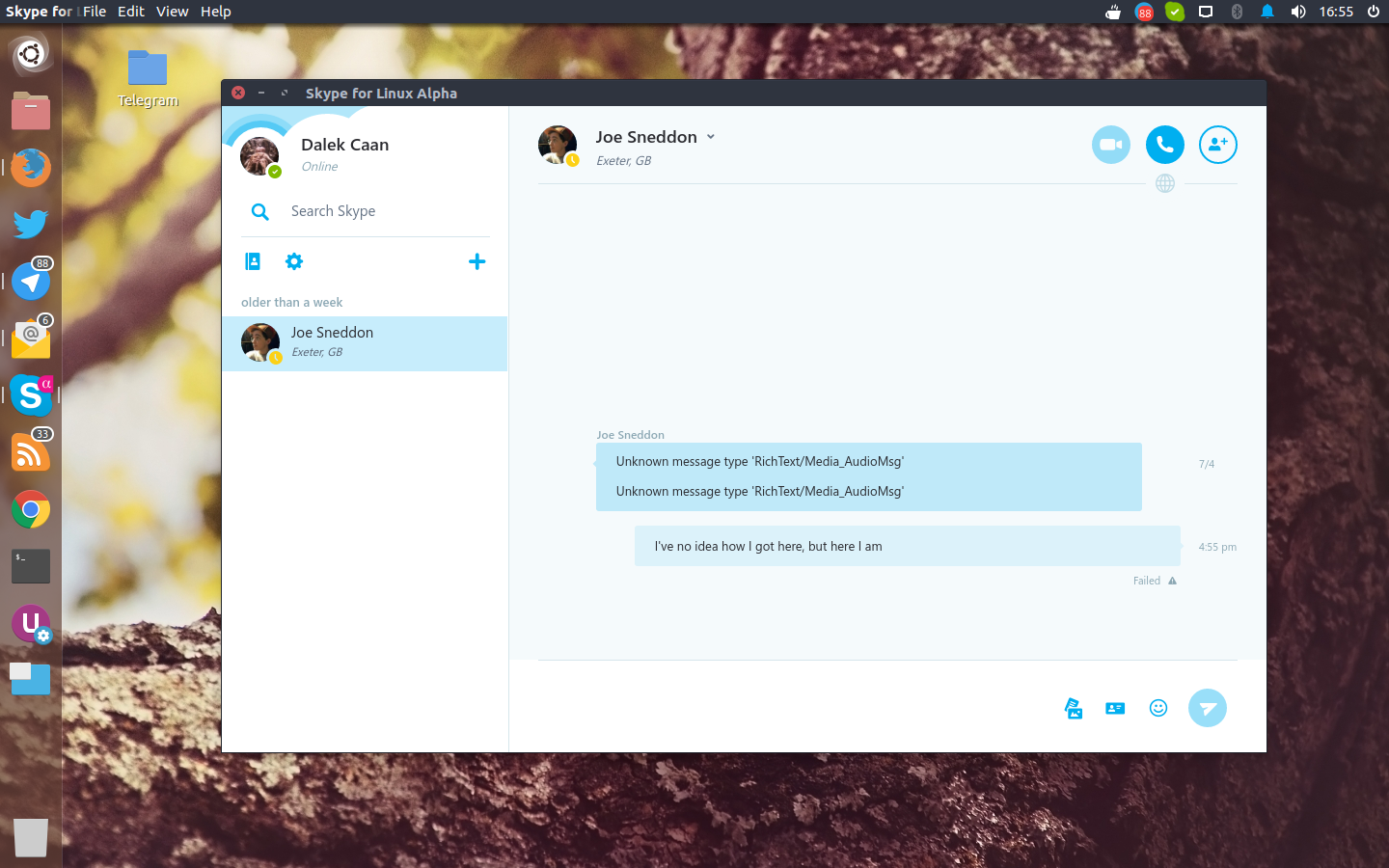Open the contacts book icon
Image resolution: width=1389 pixels, height=868 pixels.
[253, 261]
